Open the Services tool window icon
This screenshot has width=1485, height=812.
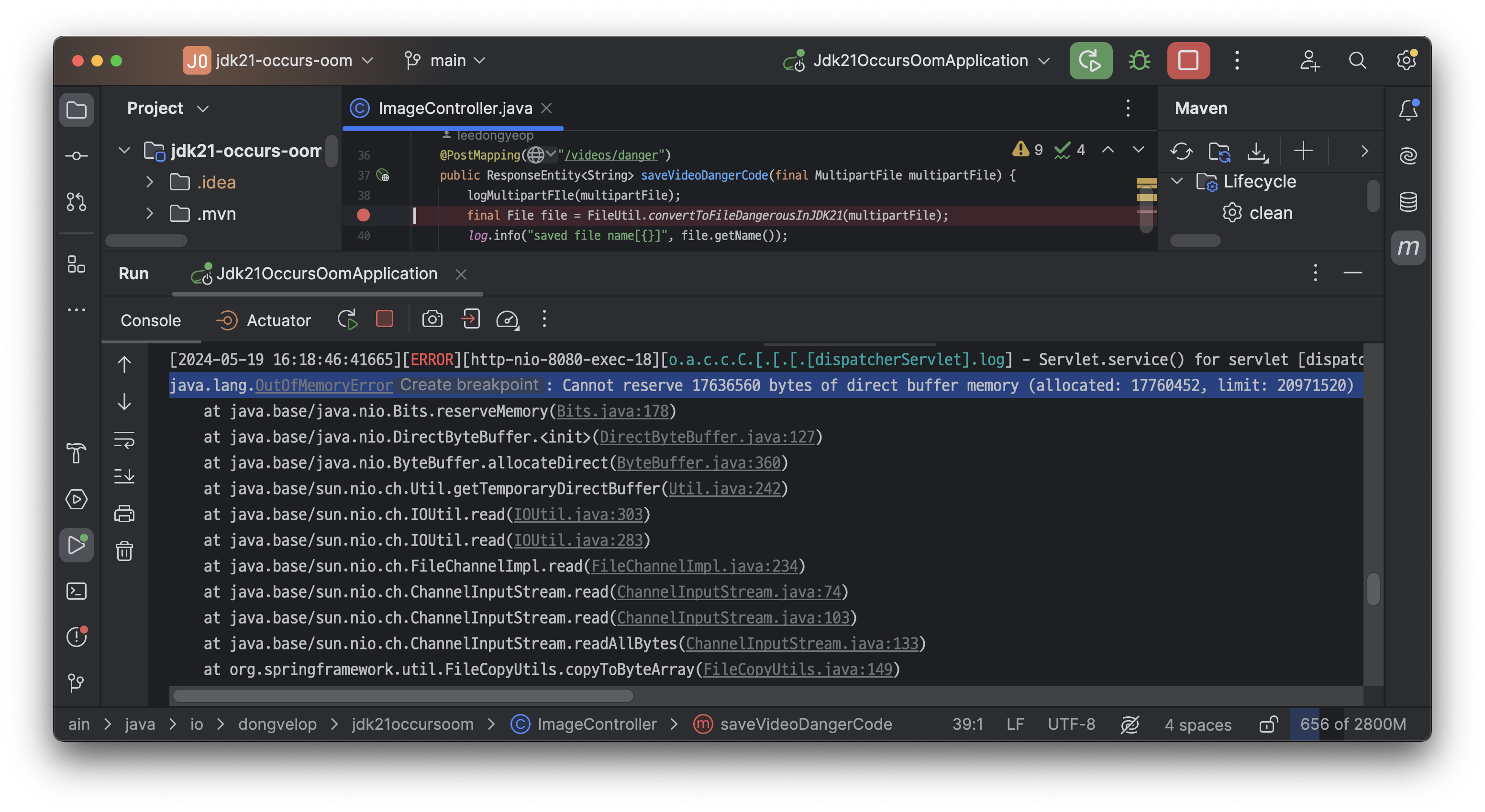point(76,499)
